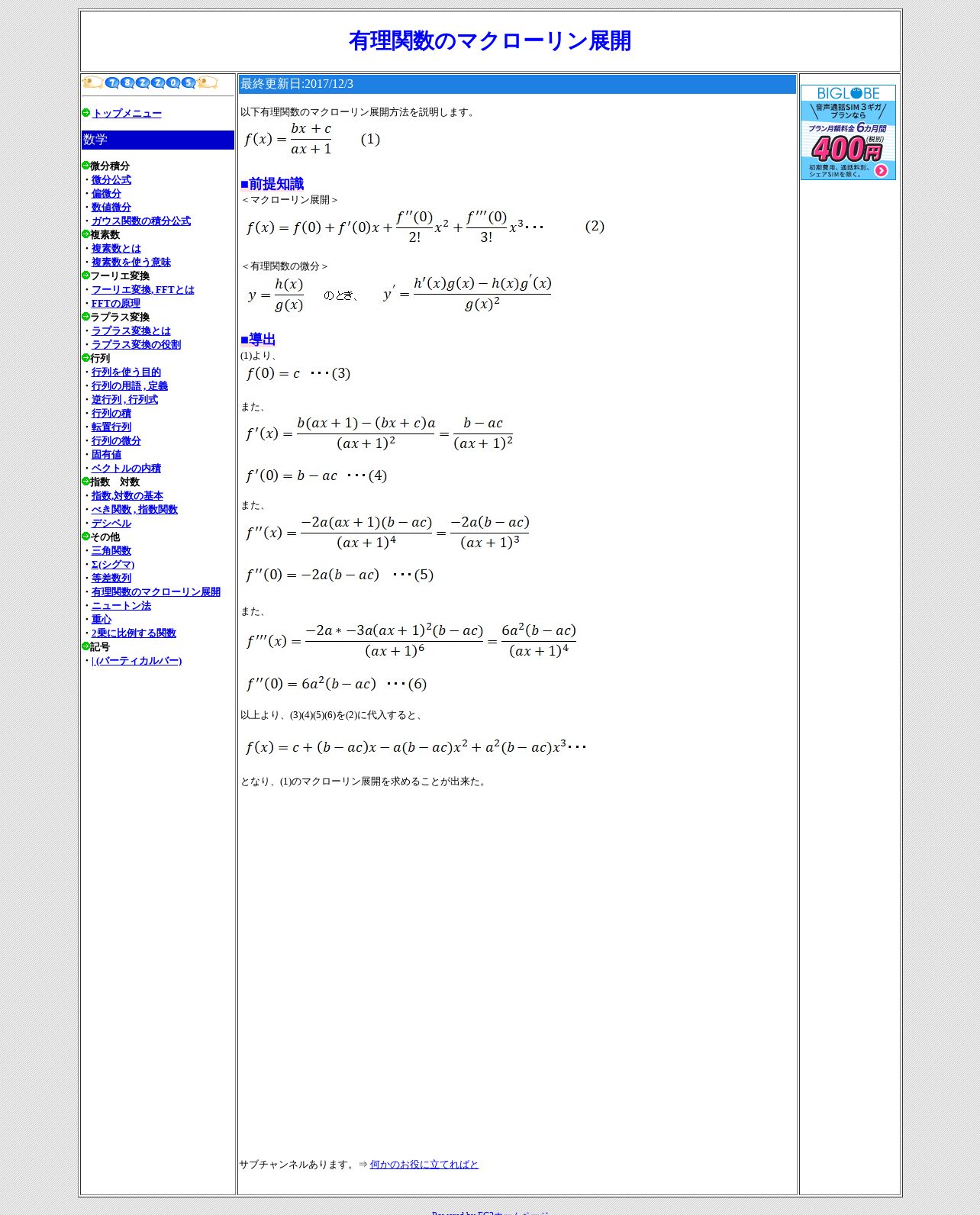Click the page title 有理関数のマクローリン展開
980x1215 pixels.
coord(490,40)
